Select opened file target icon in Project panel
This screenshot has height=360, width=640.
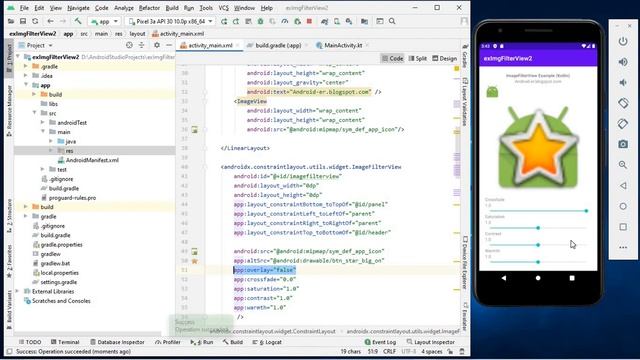click(x=129, y=45)
